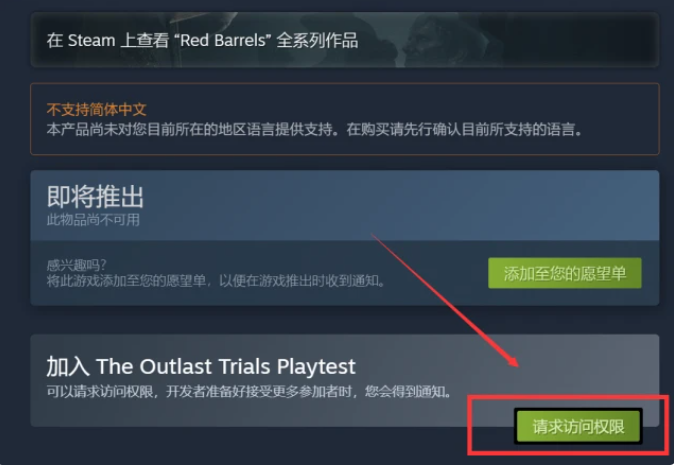This screenshot has width=674, height=465.
Task: Open the Red Barrels franchise banner
Action: [x=345, y=40]
